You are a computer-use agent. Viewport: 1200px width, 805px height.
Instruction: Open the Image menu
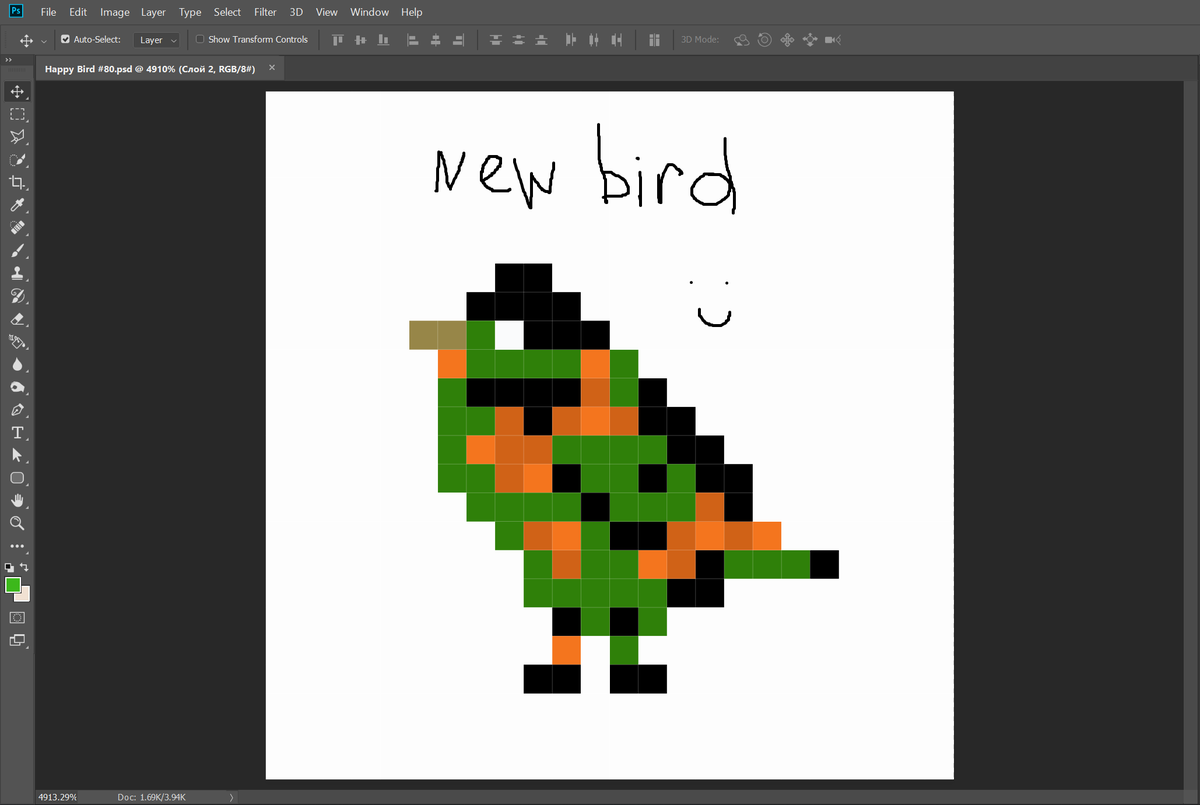click(115, 12)
